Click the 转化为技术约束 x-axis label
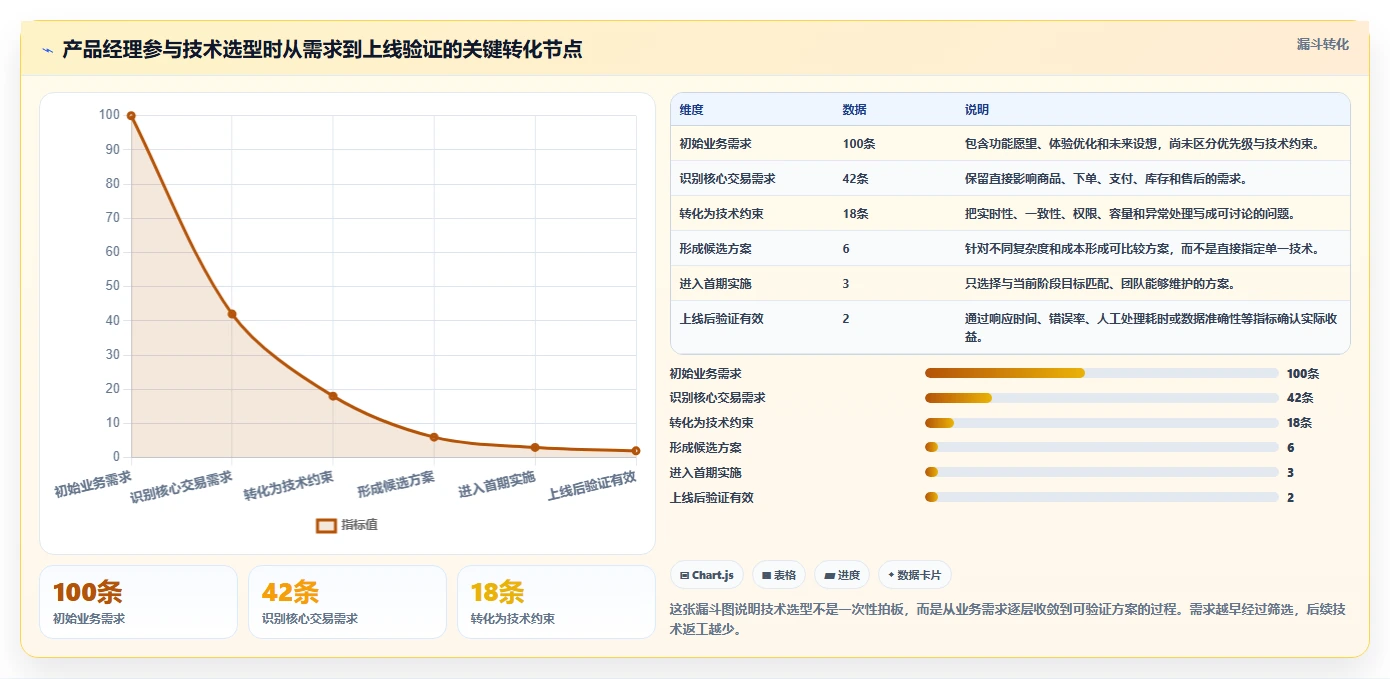 click(x=288, y=485)
